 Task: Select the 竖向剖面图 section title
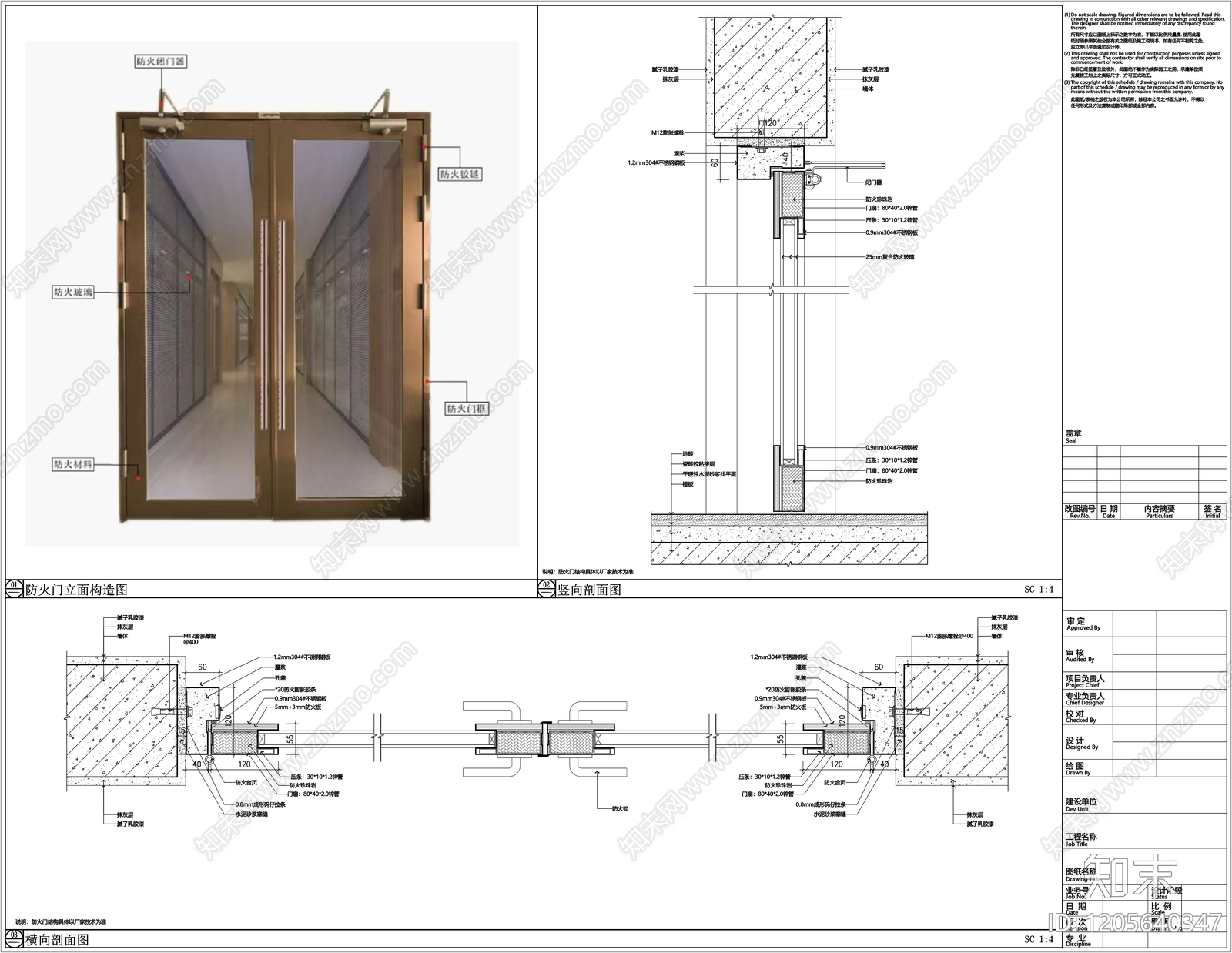coord(589,590)
